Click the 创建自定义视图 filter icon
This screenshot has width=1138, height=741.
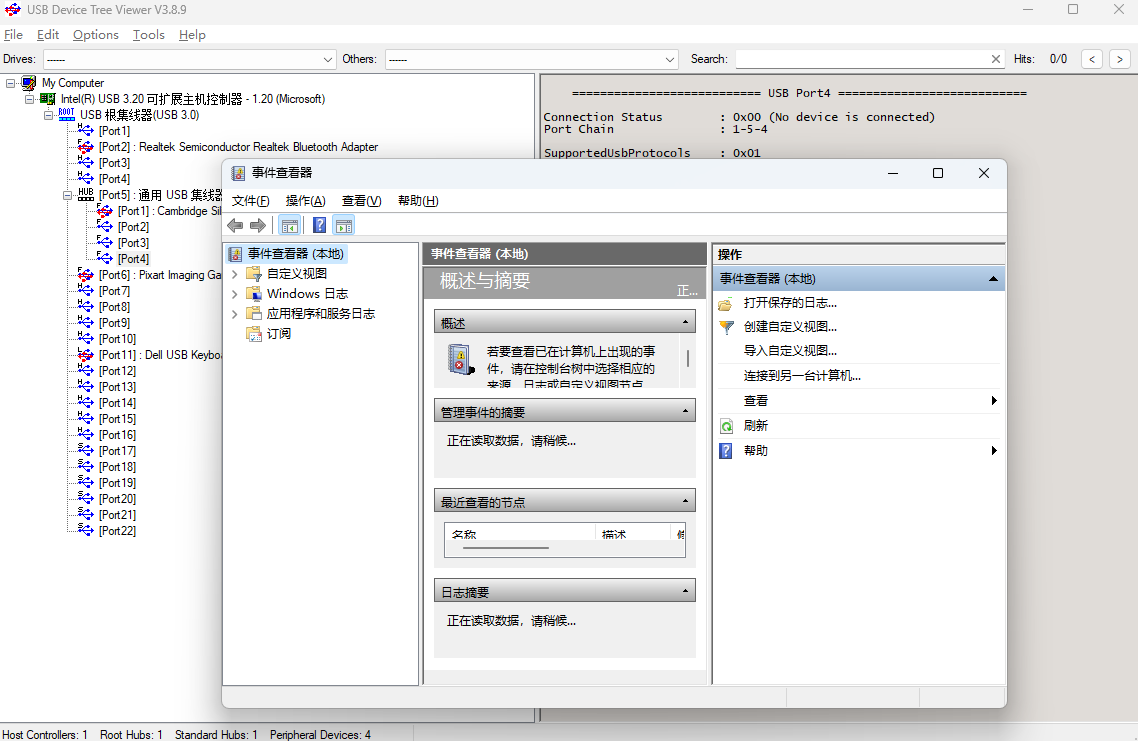tap(725, 327)
